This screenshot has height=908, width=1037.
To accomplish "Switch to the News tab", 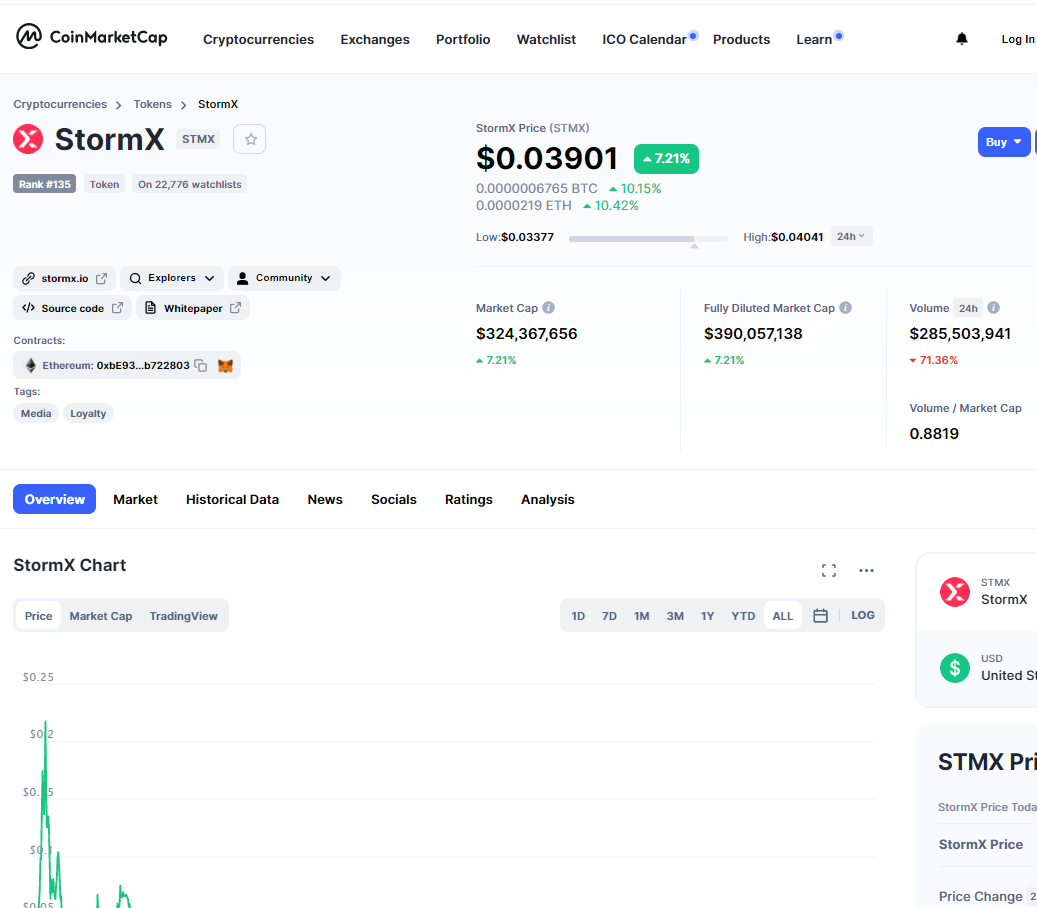I will coord(325,499).
